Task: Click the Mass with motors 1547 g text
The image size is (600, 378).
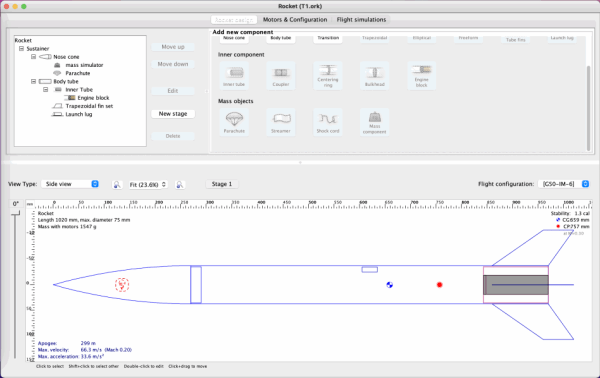Action: 67,226
